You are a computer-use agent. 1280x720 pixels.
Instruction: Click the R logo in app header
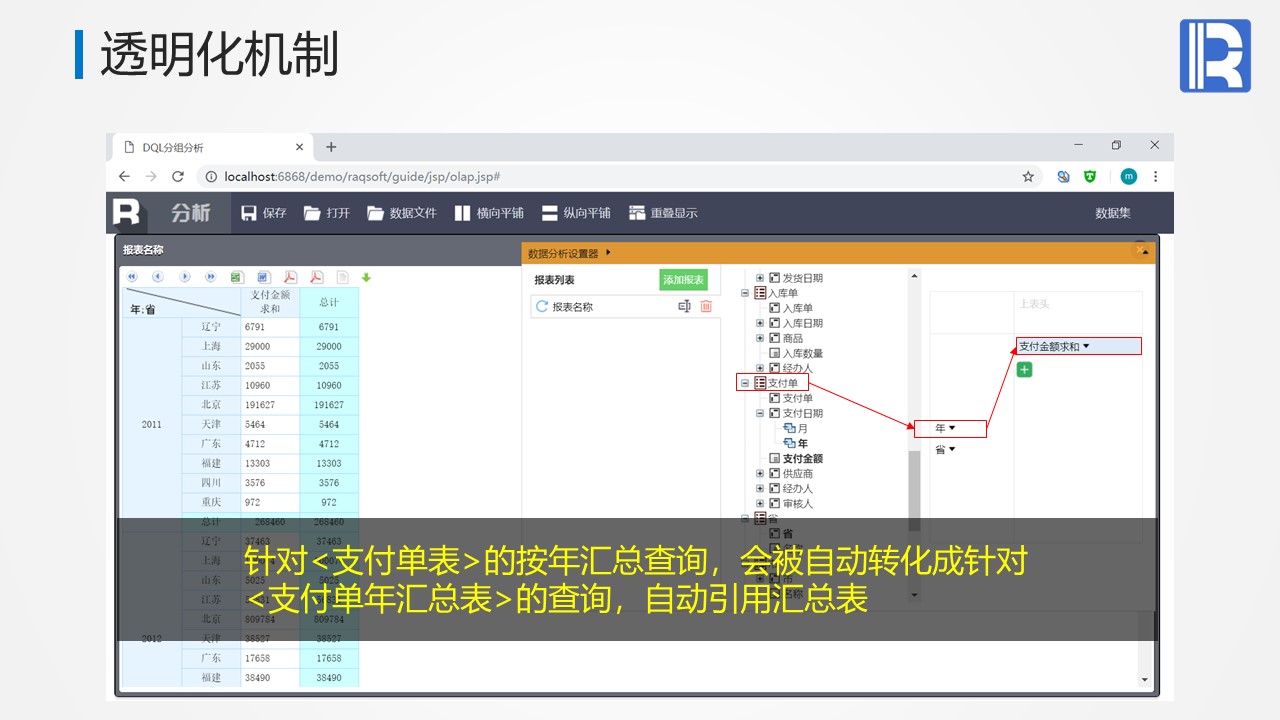(127, 213)
